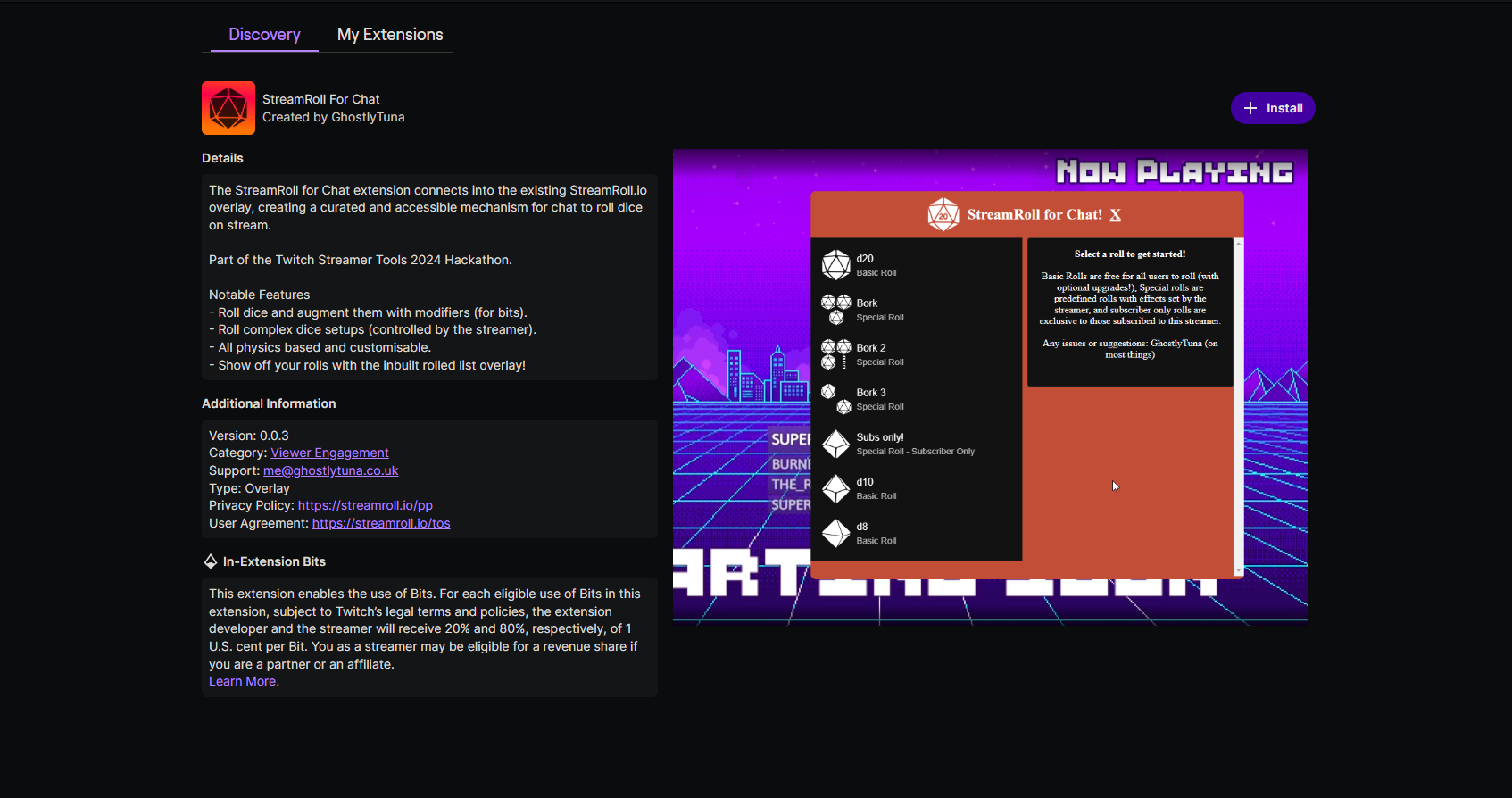
Task: Close StreamRoll for Chat panel with X
Action: coord(1116,214)
